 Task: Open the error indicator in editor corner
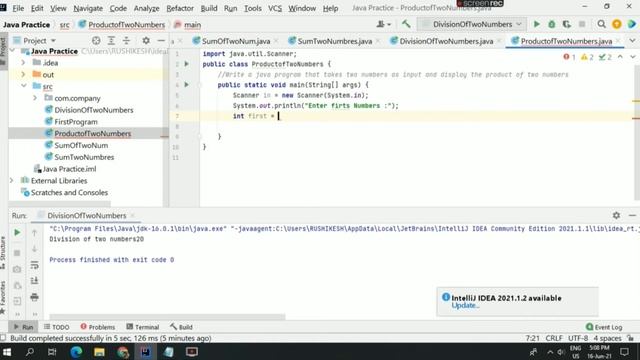tap(569, 57)
